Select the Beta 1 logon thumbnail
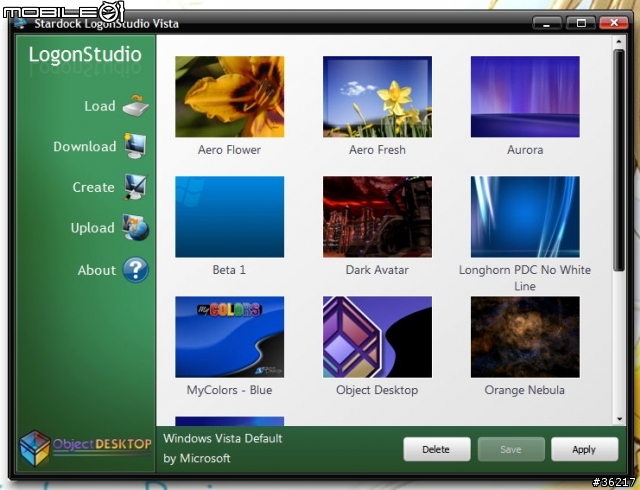Screen dimensions: 640x490 click(230, 216)
